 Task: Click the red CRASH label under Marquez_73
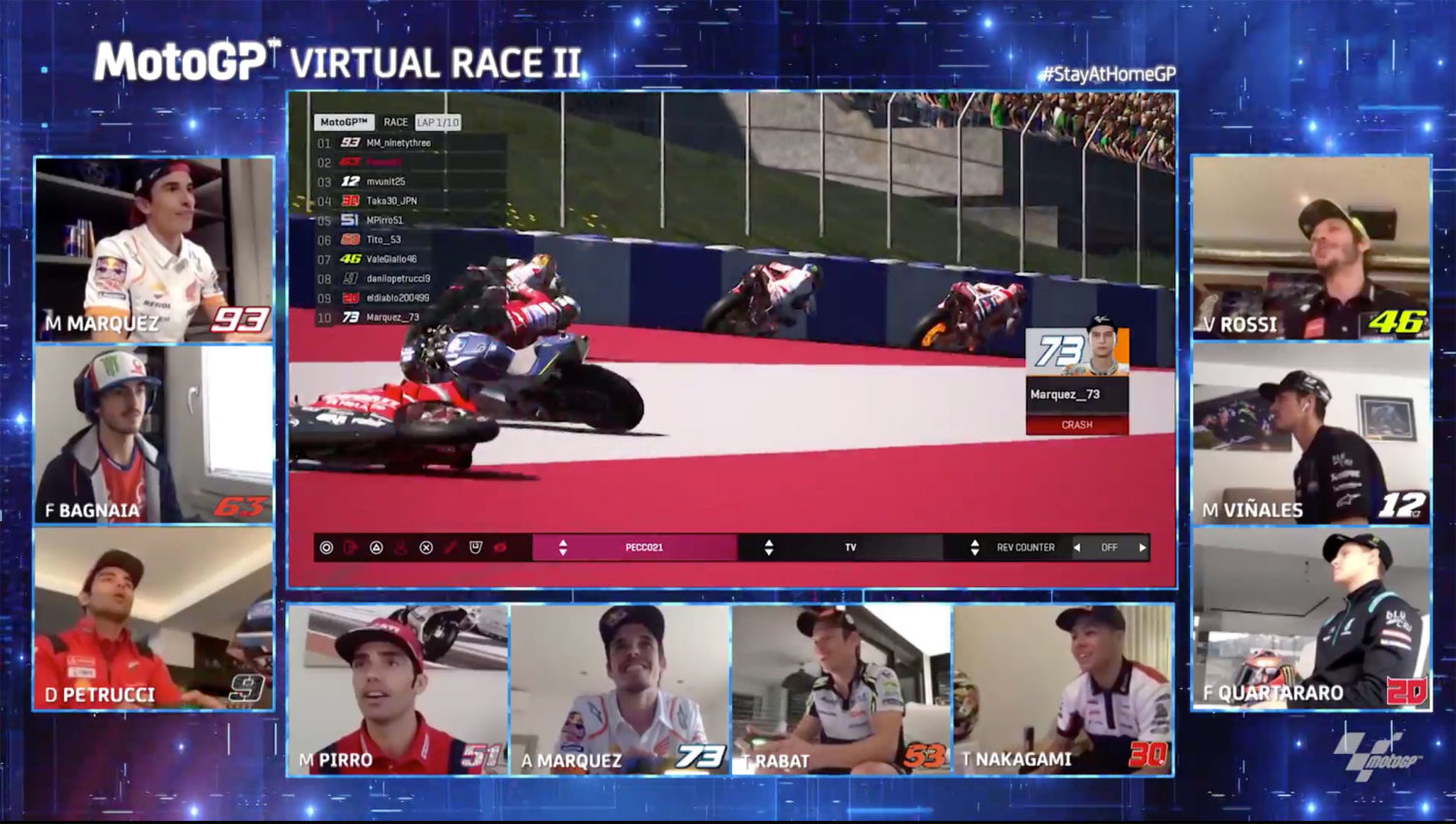click(1076, 425)
